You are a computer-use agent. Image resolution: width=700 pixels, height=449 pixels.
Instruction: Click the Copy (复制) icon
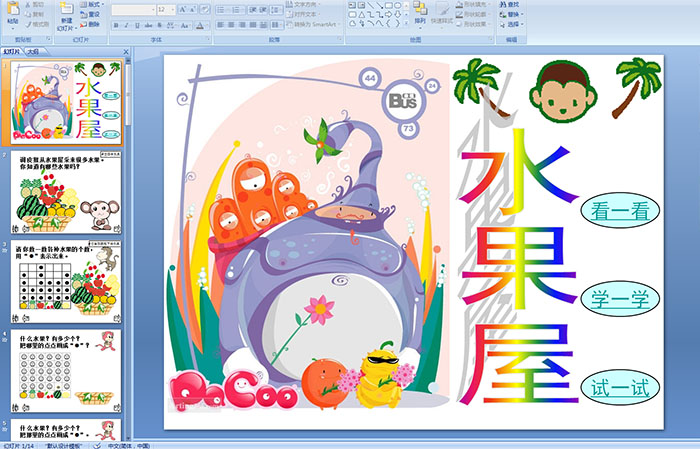[28, 14]
